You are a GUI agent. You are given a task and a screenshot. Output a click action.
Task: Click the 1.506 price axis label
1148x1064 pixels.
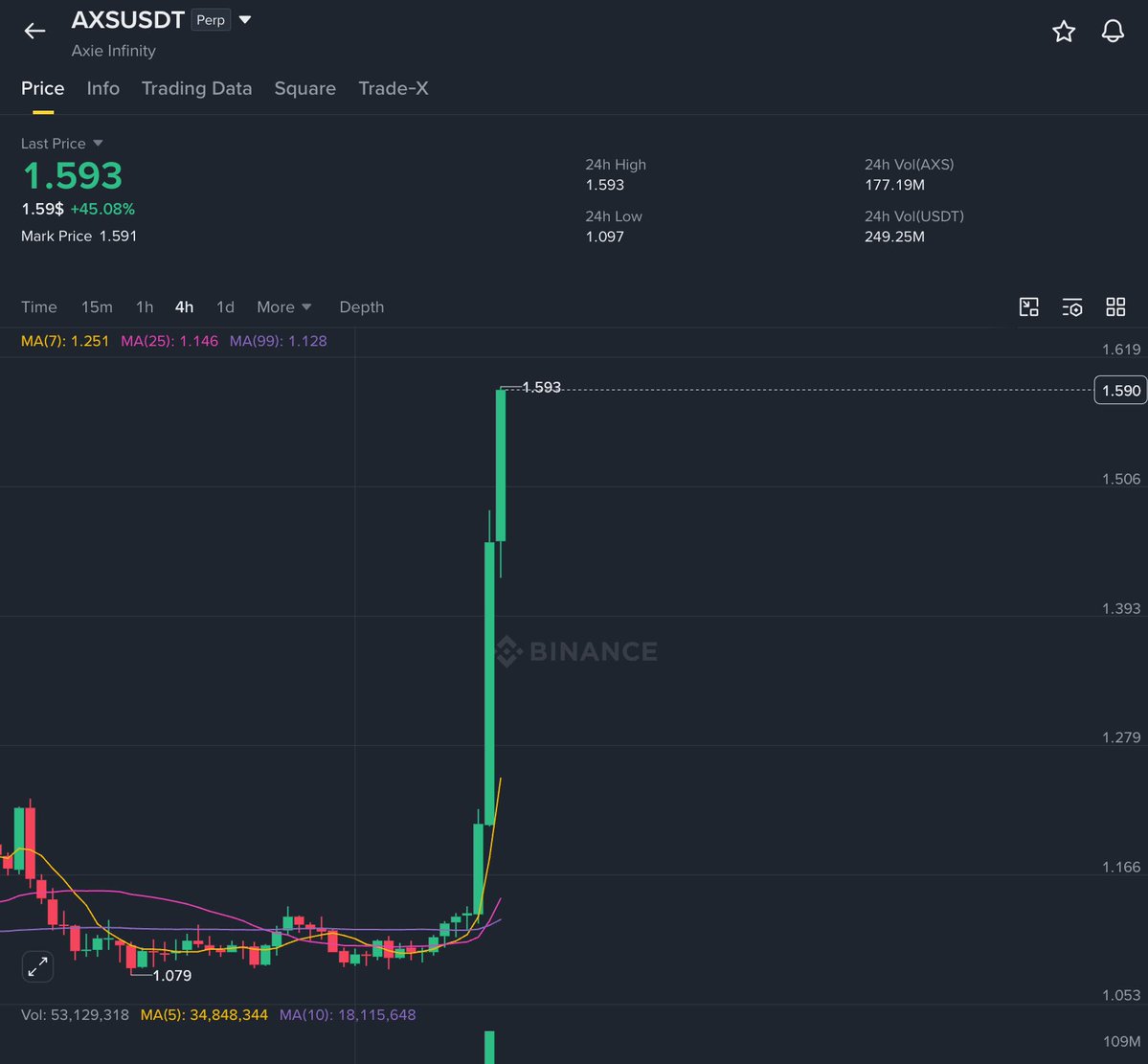coord(1121,479)
